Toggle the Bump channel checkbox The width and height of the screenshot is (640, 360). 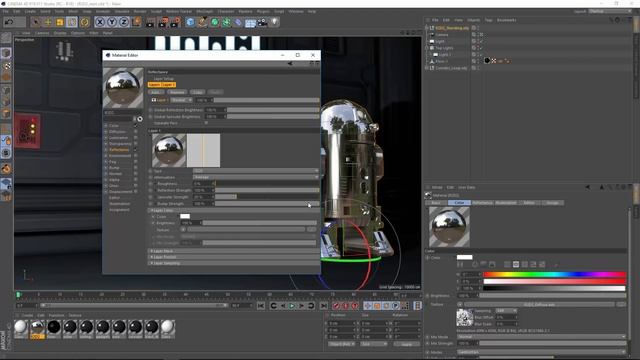(x=136, y=168)
